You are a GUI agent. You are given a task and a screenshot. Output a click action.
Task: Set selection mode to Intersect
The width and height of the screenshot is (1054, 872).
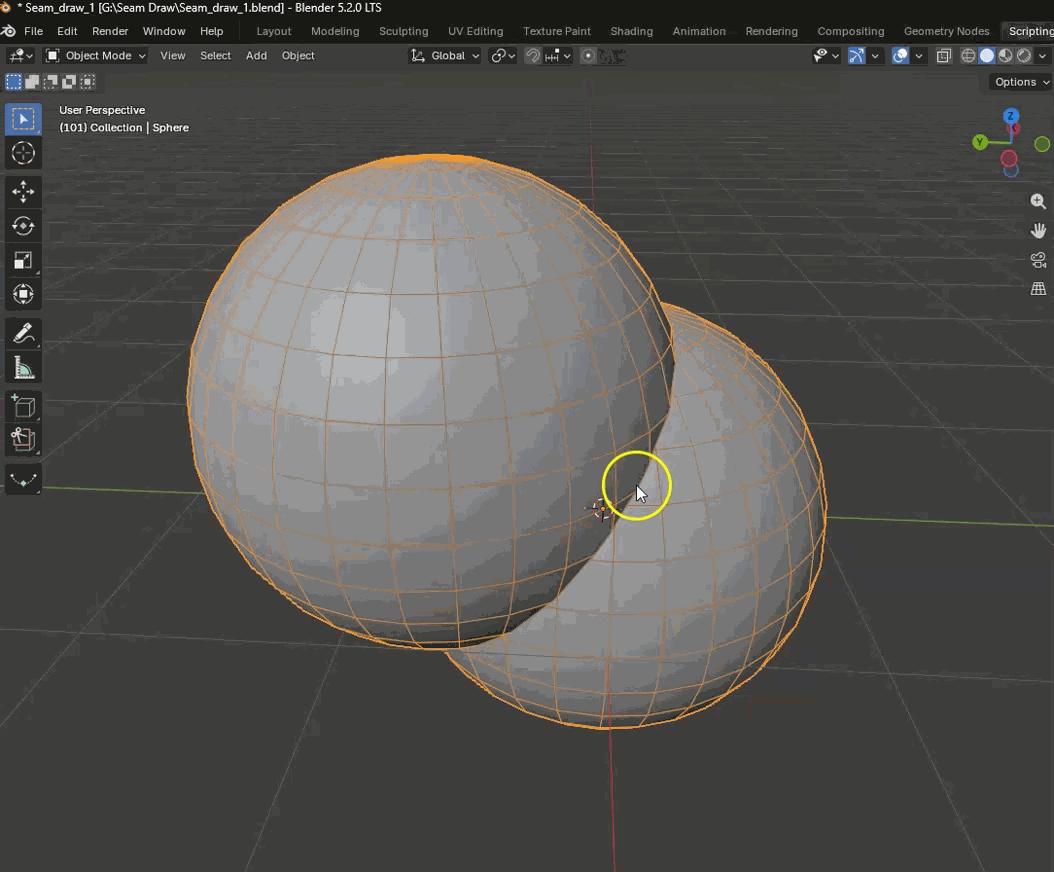[x=88, y=82]
